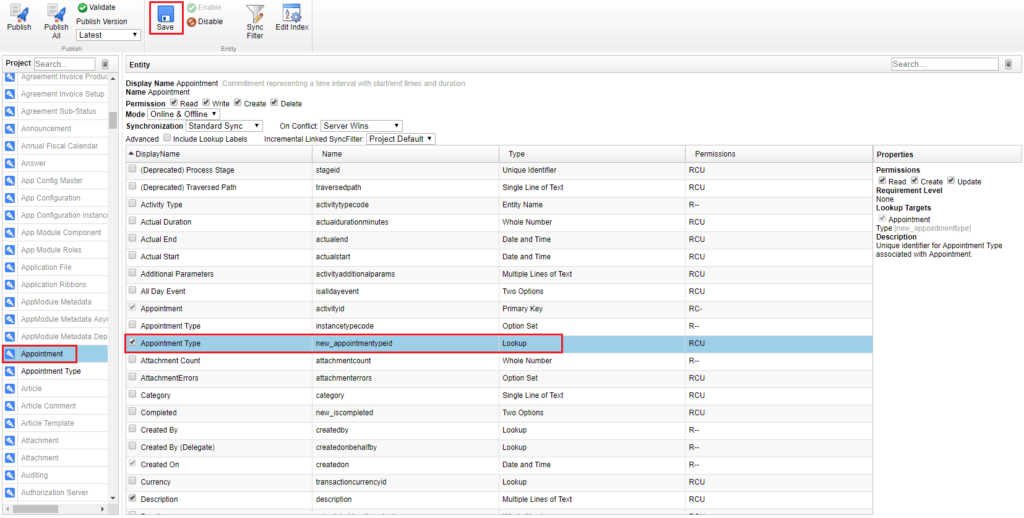Focus the Entity search field
This screenshot has width=1024, height=518.
[x=944, y=64]
